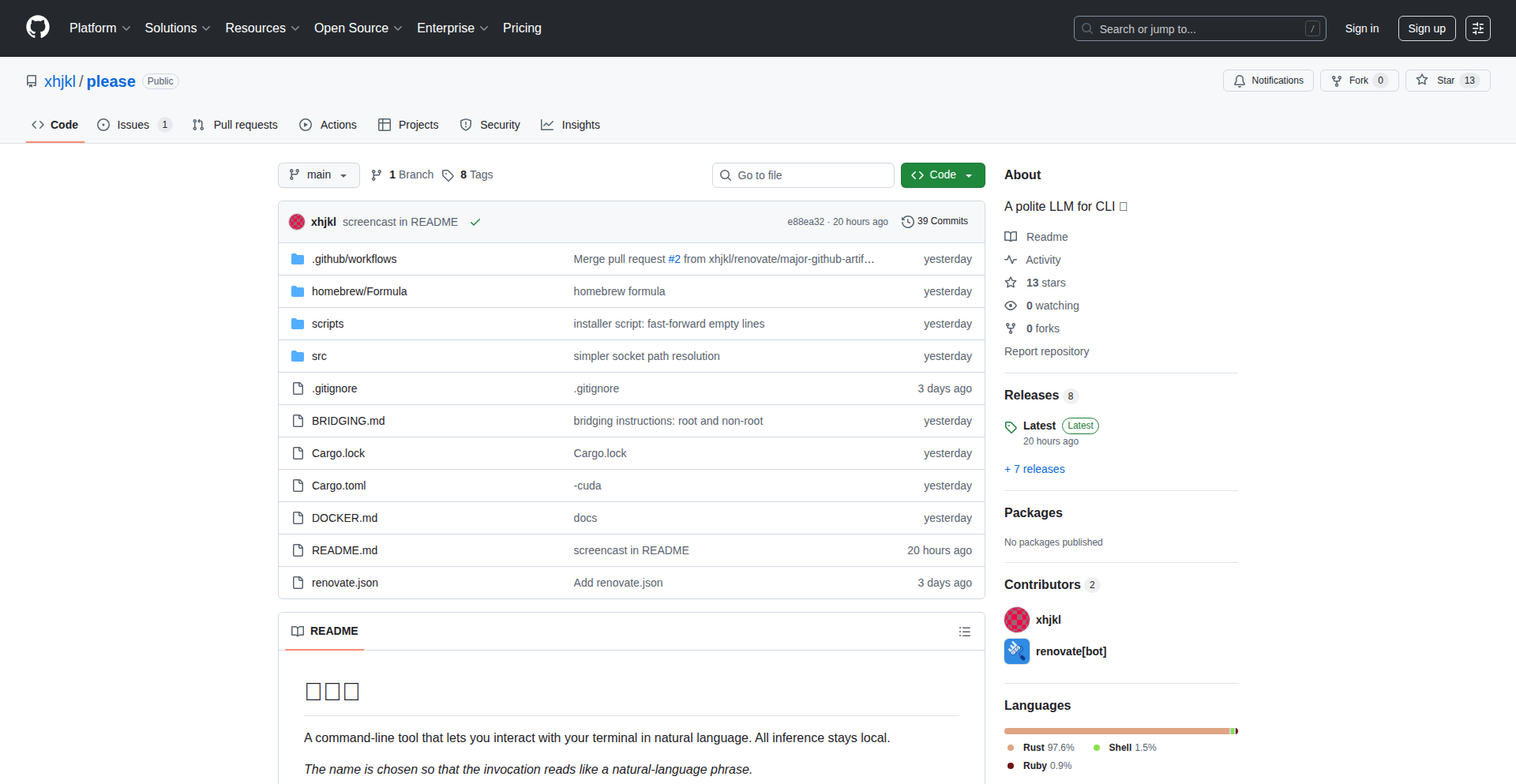Screen dimensions: 1516x784
Task: Click the watching eye icon
Action: pyautogui.click(x=1011, y=306)
